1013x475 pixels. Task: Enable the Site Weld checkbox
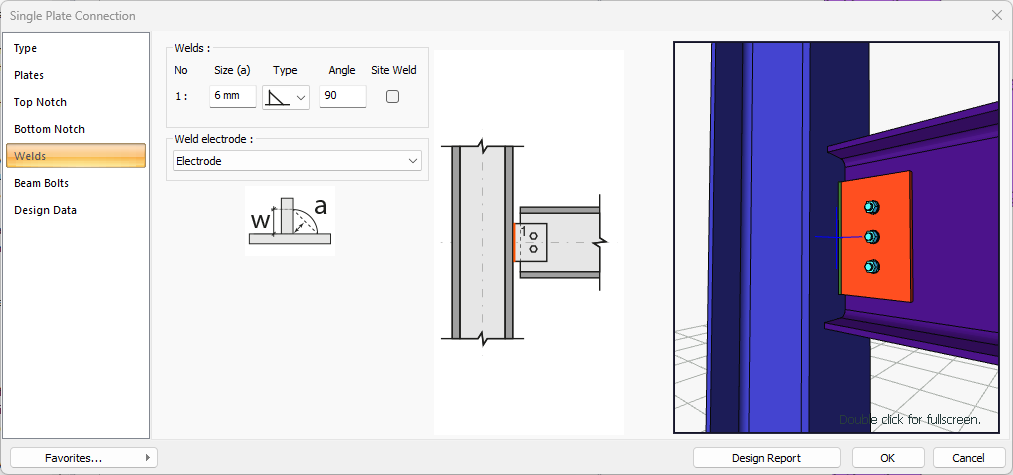pos(392,96)
